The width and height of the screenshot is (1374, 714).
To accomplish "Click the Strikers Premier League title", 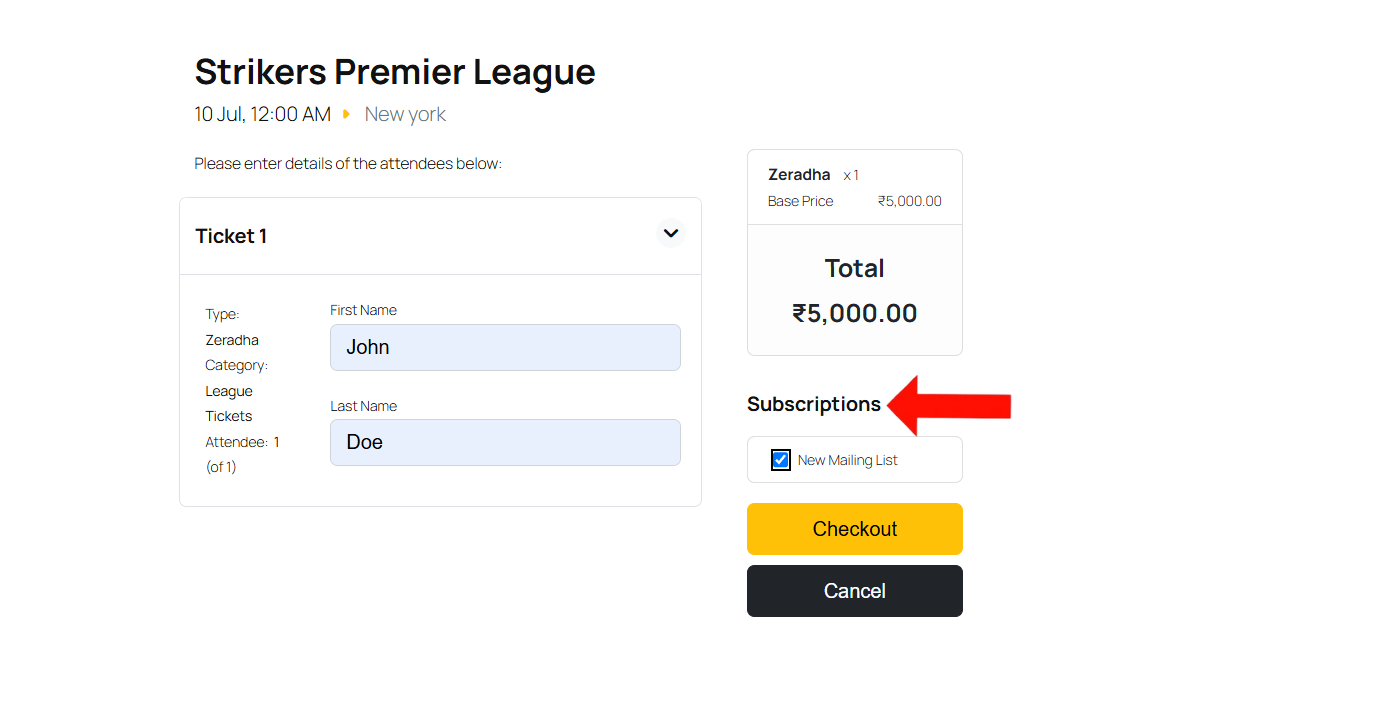I will point(395,72).
